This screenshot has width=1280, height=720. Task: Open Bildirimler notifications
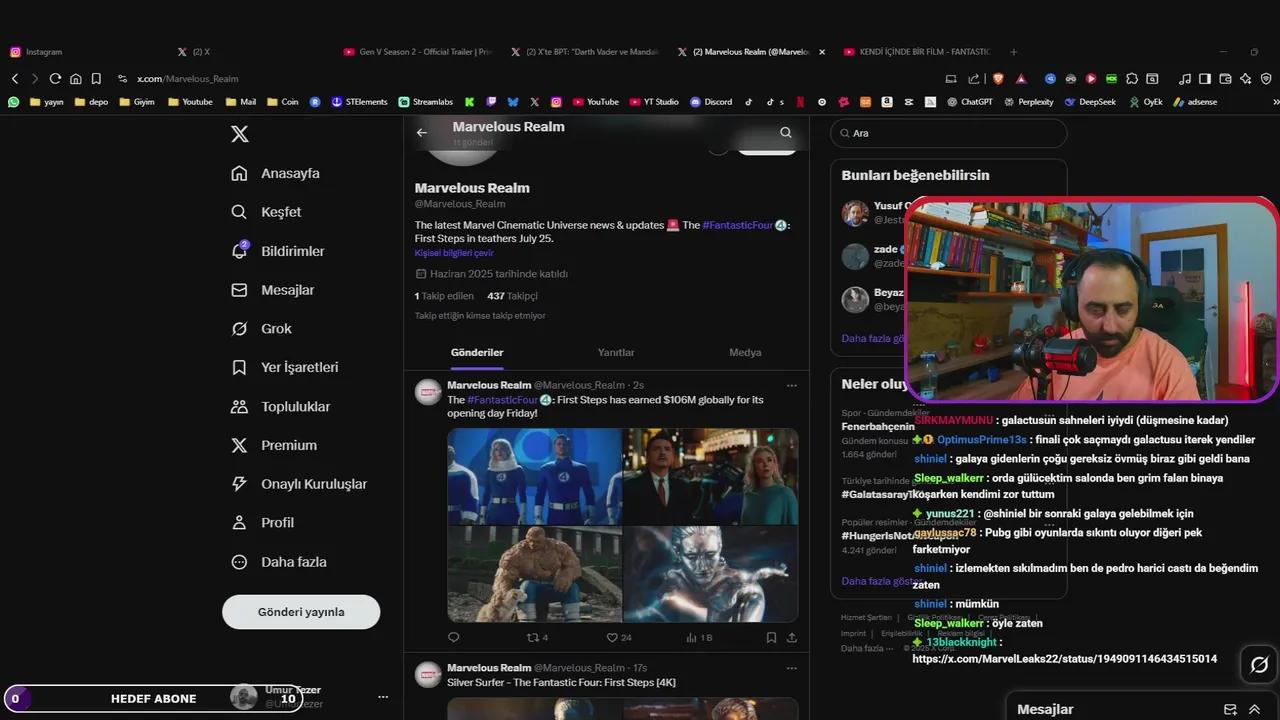click(x=278, y=251)
